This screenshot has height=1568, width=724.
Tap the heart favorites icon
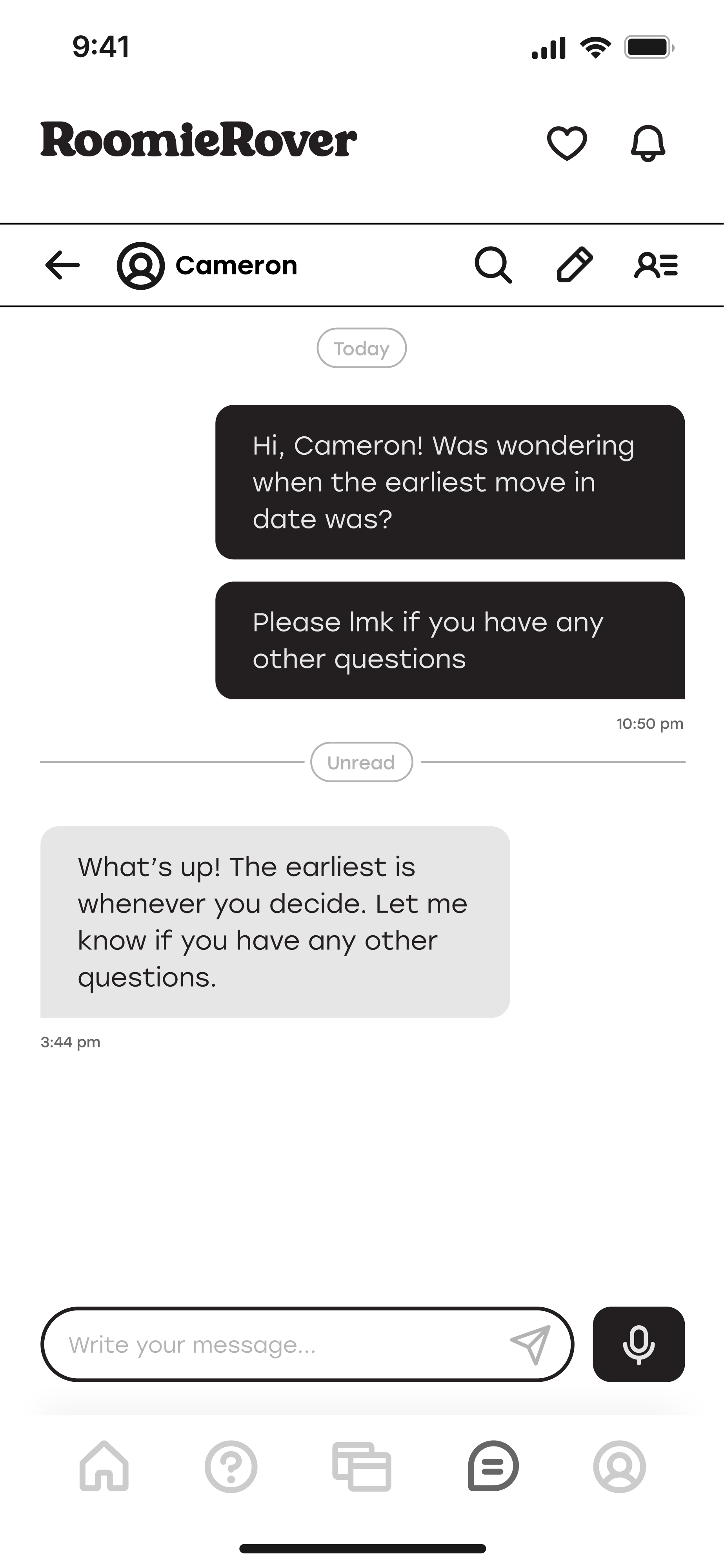point(567,143)
